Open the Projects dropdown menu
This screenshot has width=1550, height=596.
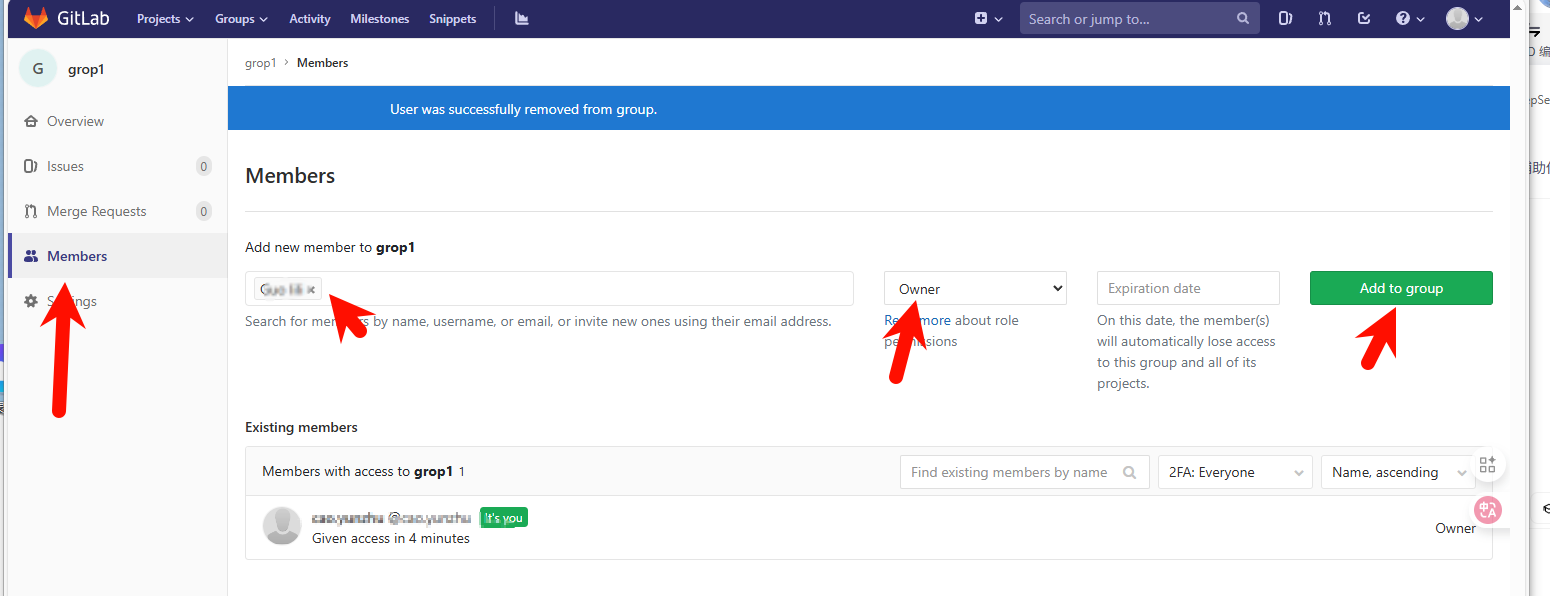165,19
